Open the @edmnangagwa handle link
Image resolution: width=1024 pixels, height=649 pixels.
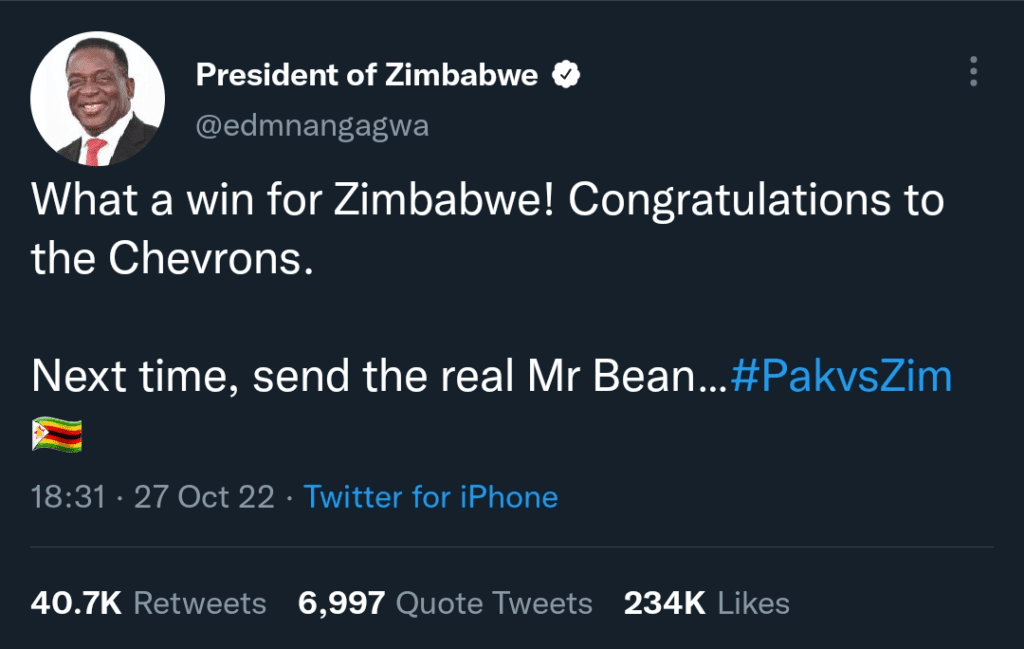pos(311,127)
